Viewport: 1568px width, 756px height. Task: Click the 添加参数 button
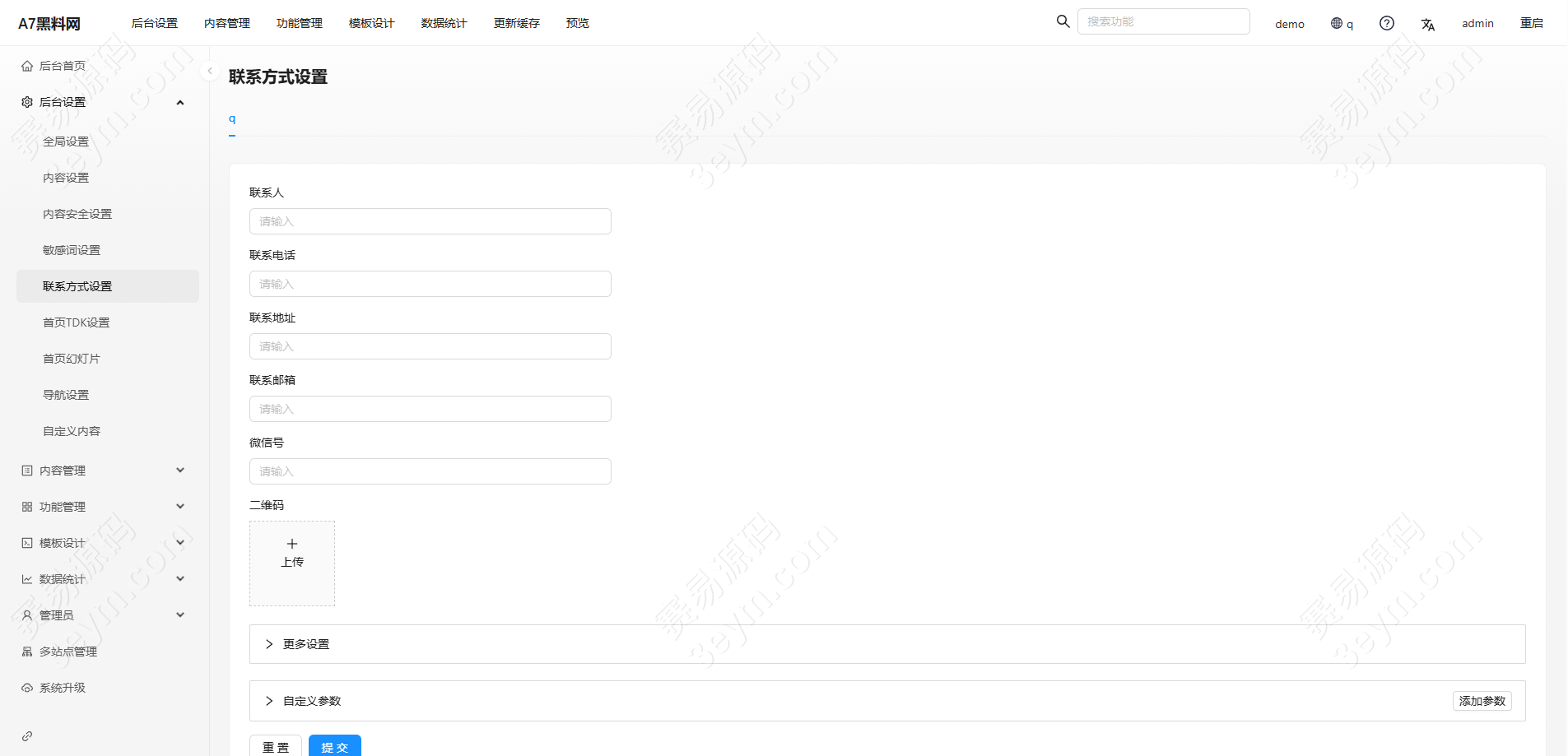[1482, 701]
